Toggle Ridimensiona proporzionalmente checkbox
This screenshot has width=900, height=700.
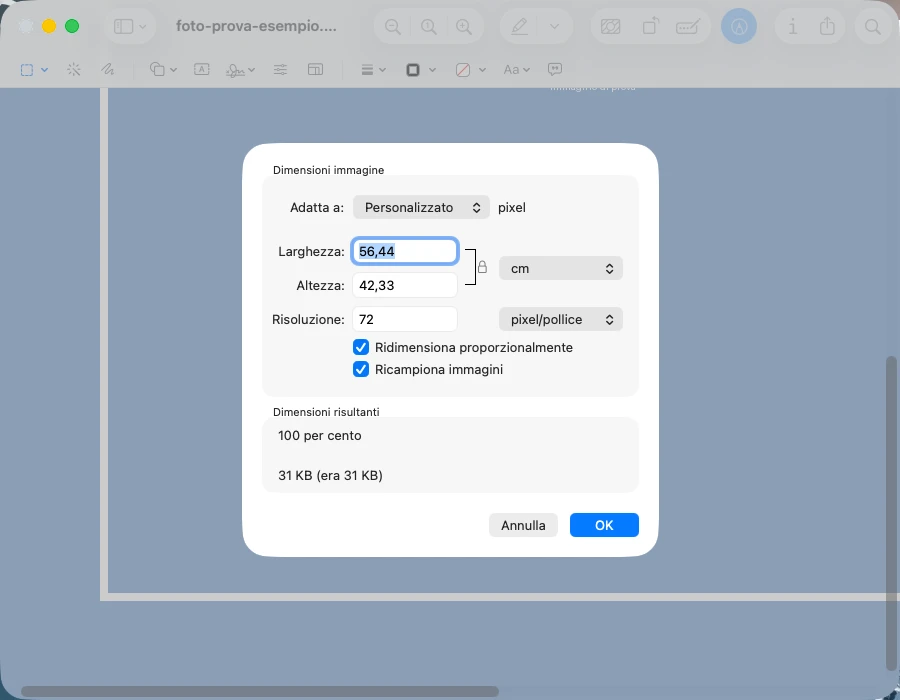pyautogui.click(x=361, y=347)
